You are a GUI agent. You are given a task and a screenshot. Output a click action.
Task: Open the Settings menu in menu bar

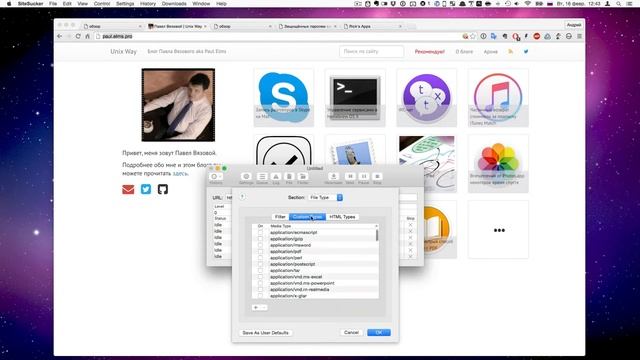tap(125, 4)
